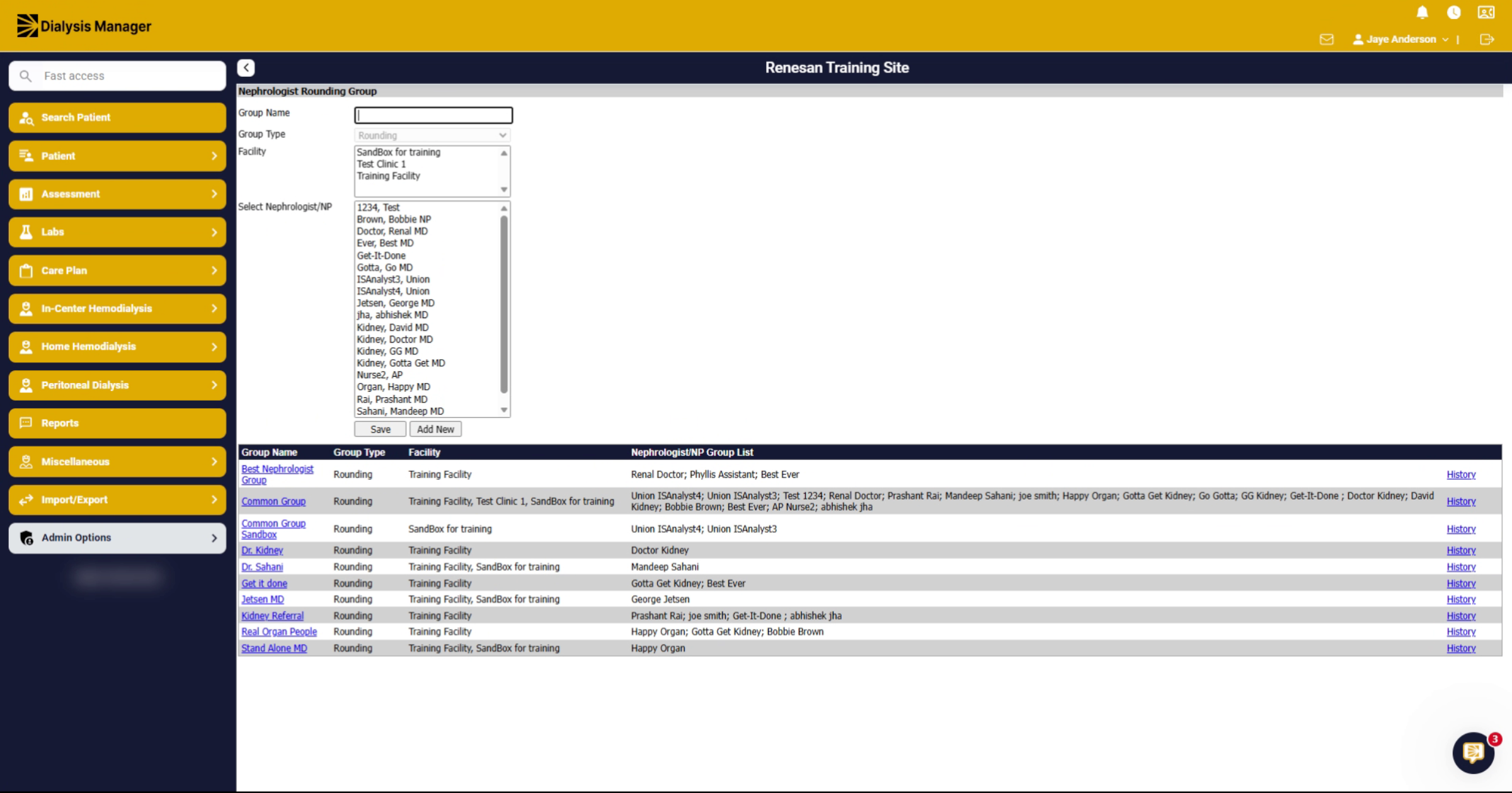
Task: Click the Admin Options shield icon
Action: pos(26,537)
